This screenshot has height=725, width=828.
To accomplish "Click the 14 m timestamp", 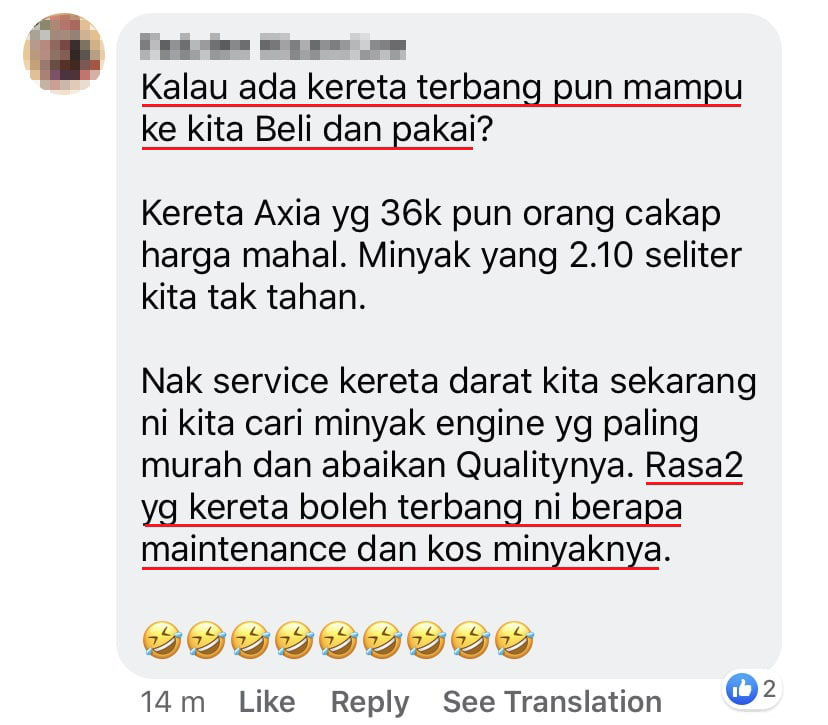I will coord(173,702).
